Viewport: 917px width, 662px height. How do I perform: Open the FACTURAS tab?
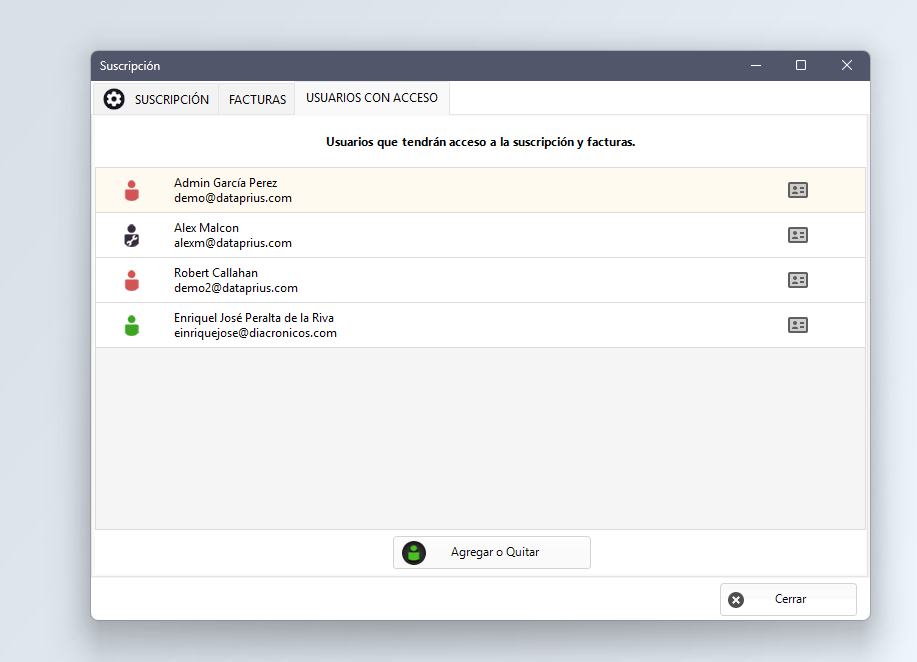[257, 99]
